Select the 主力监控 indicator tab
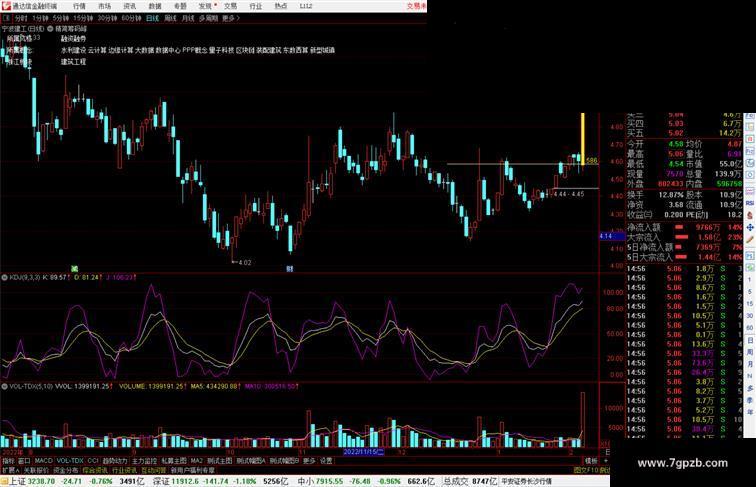The width and height of the screenshot is (756, 487). tap(145, 461)
